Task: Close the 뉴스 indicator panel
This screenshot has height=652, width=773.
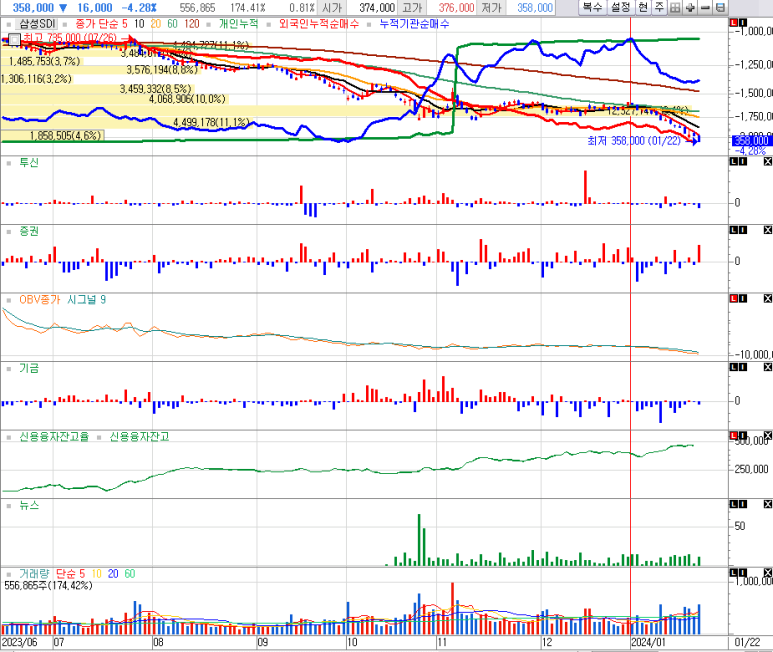Action: (768, 504)
